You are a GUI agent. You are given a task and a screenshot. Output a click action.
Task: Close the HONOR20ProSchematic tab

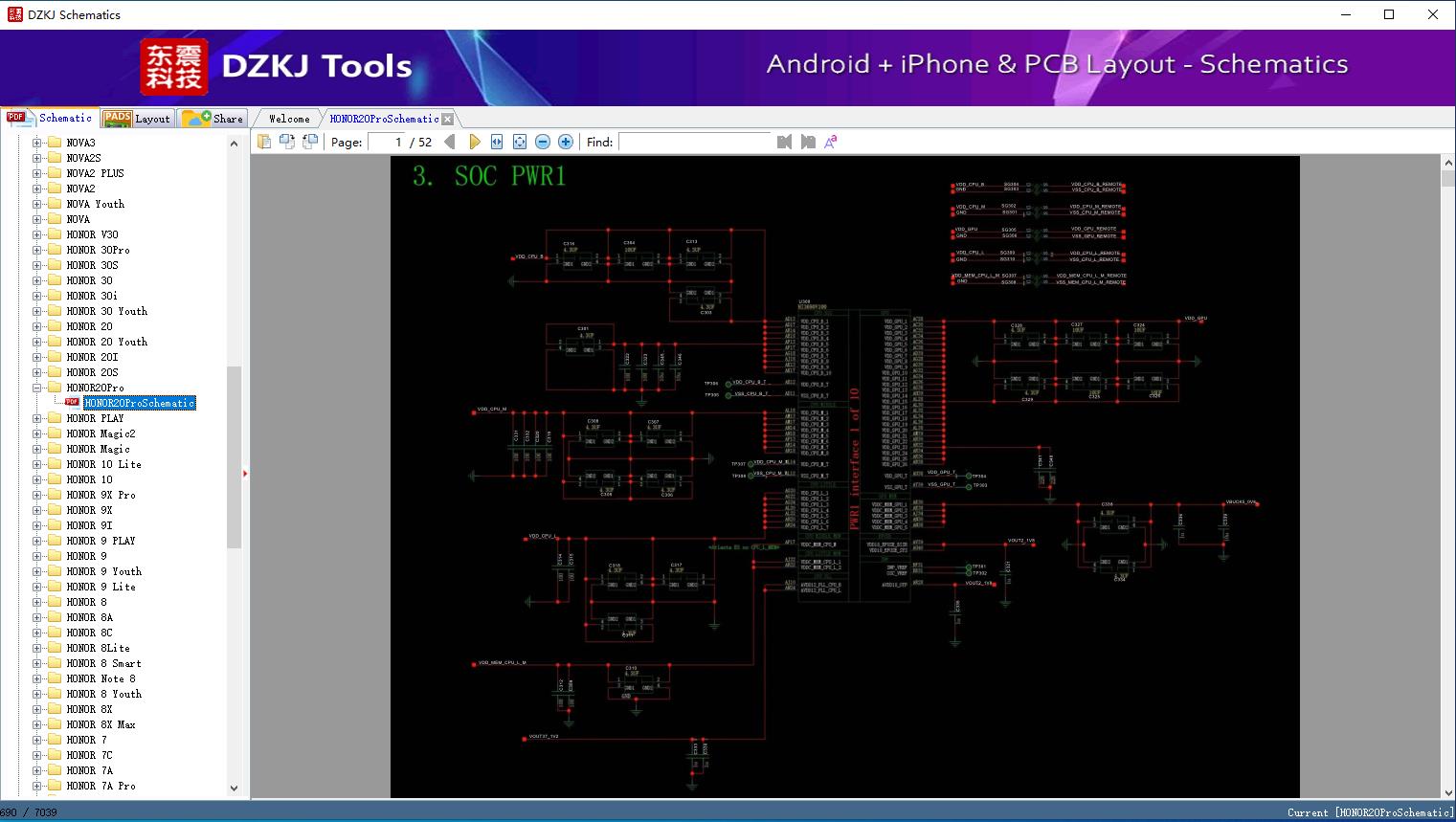pyautogui.click(x=448, y=119)
